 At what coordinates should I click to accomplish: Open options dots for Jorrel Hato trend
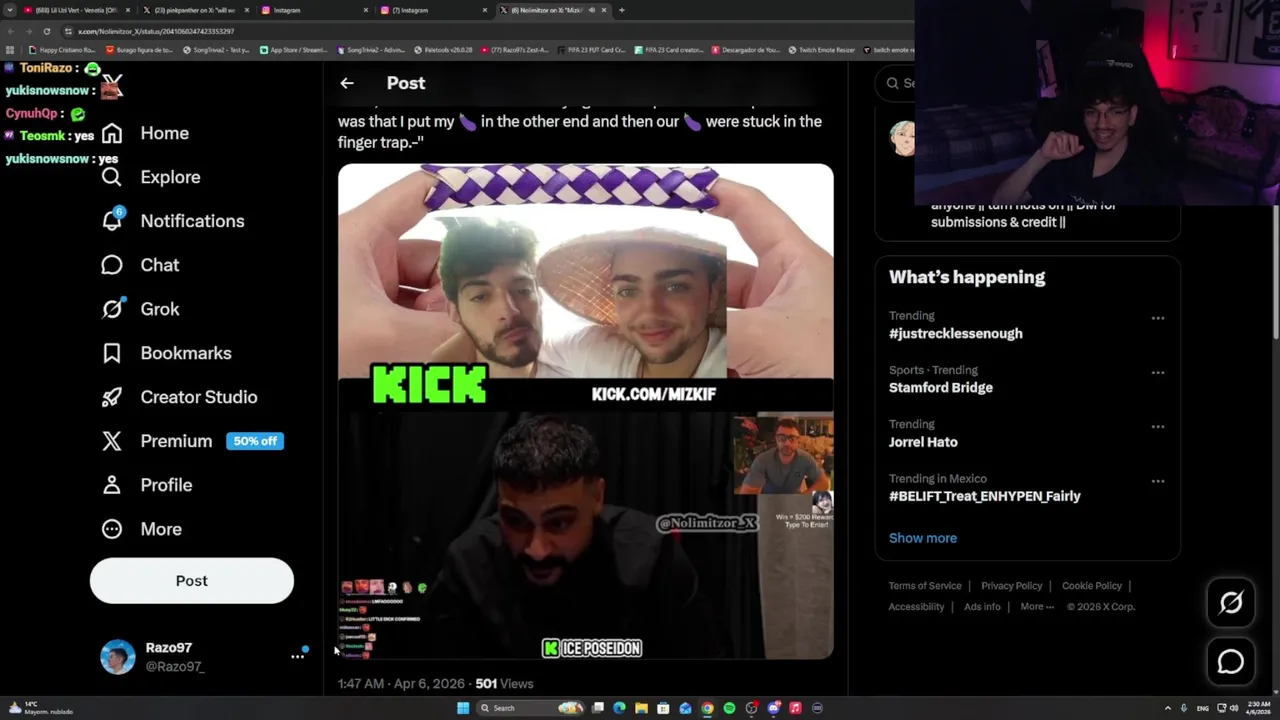pos(1157,426)
